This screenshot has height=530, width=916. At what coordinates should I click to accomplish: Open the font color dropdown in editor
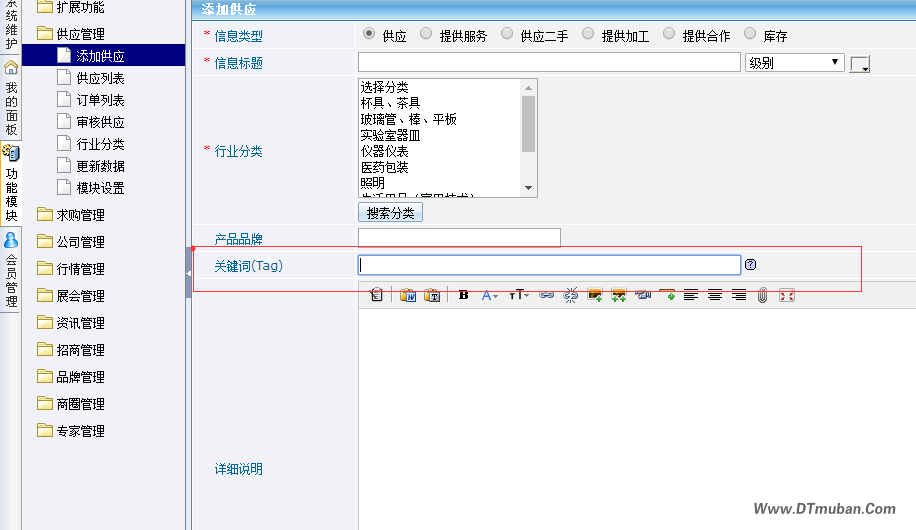pyautogui.click(x=490, y=295)
